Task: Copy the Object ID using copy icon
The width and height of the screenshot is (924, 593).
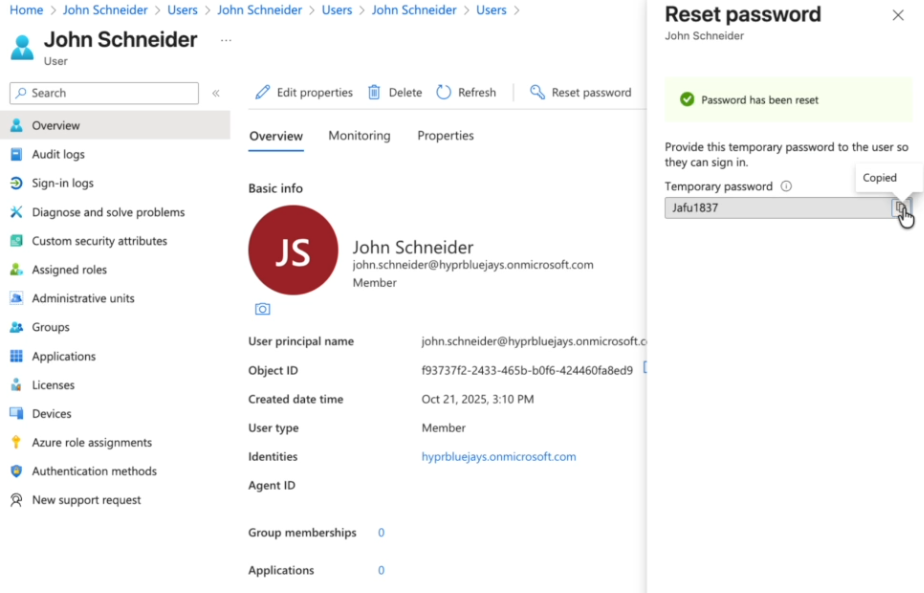Action: coord(644,369)
